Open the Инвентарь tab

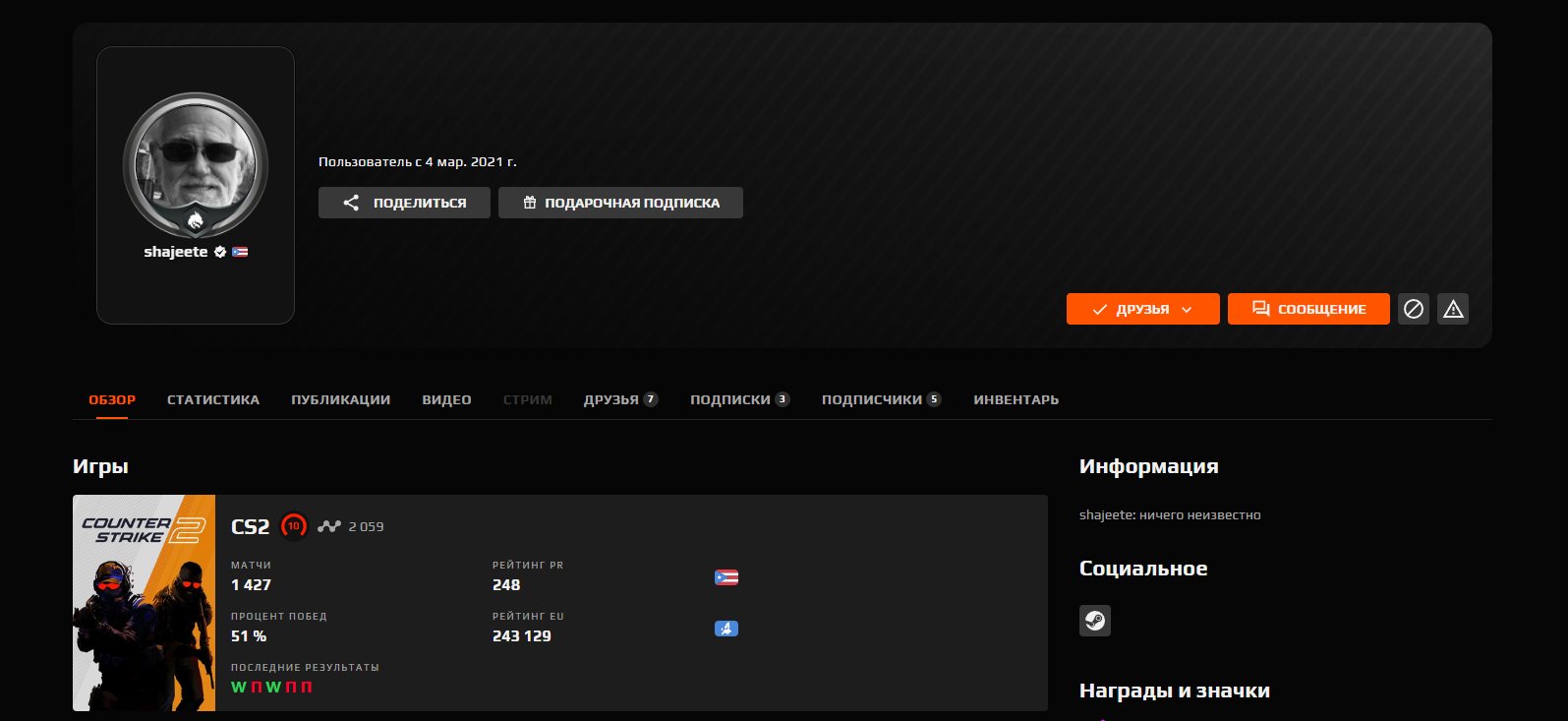pyautogui.click(x=1016, y=399)
